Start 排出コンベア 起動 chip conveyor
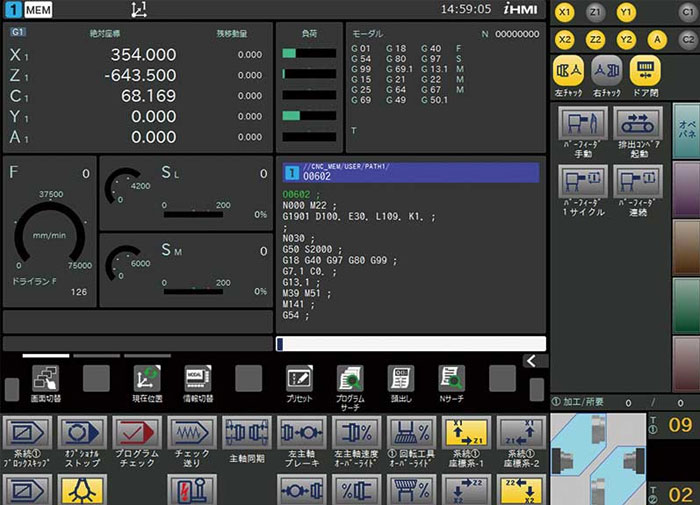700x505 pixels. pos(638,123)
